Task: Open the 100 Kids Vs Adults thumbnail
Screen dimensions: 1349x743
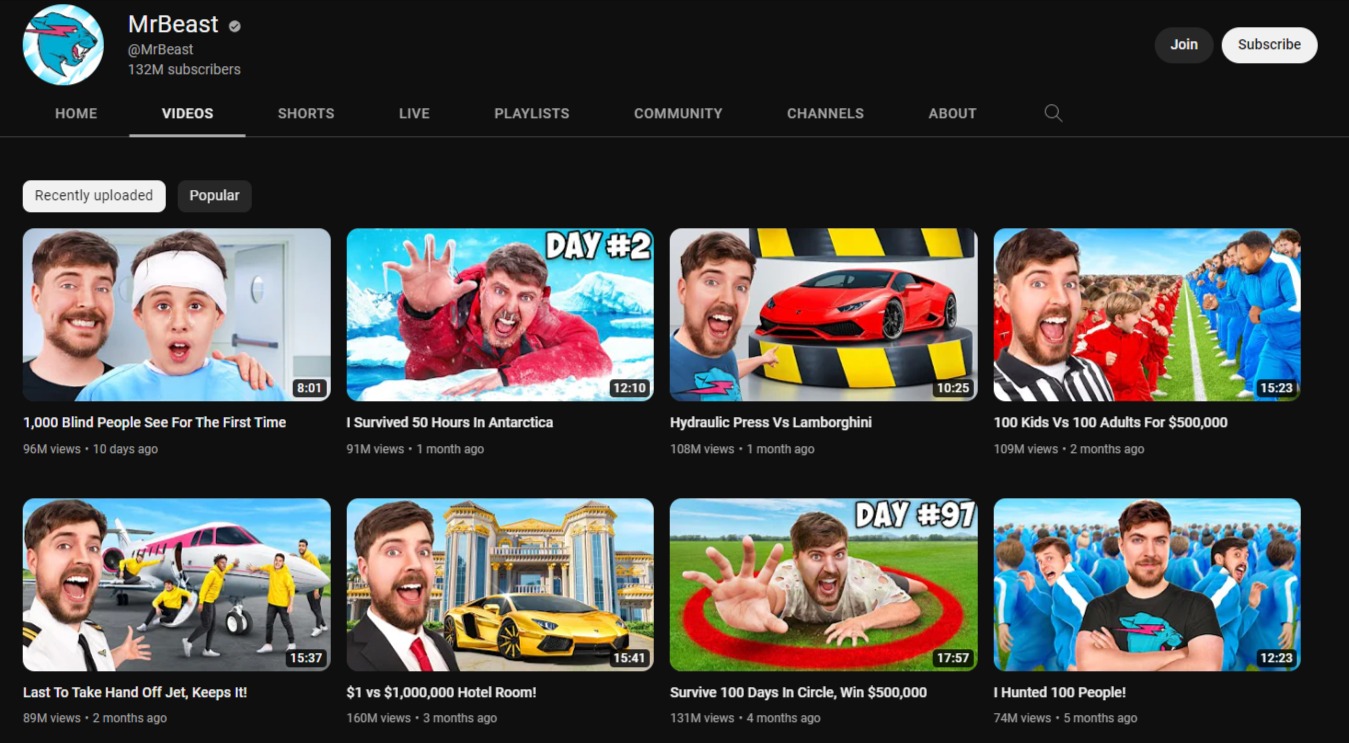Action: pyautogui.click(x=1147, y=315)
